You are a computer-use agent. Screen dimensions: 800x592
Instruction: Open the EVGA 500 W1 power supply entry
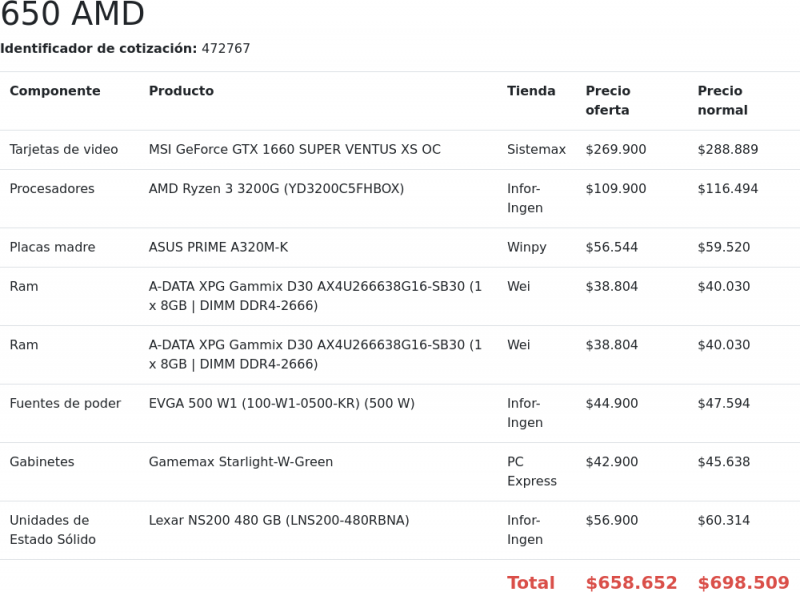coord(281,404)
